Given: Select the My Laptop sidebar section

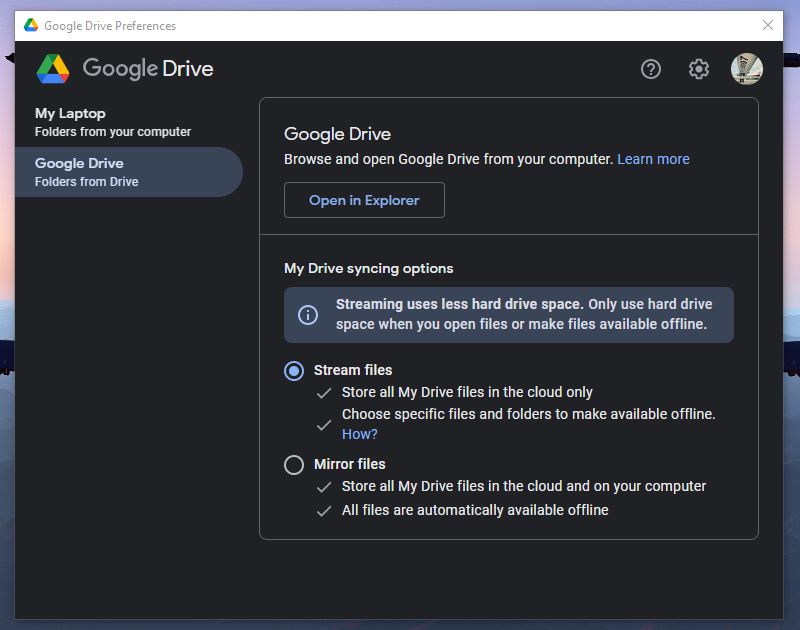Looking at the screenshot, I should pos(120,121).
